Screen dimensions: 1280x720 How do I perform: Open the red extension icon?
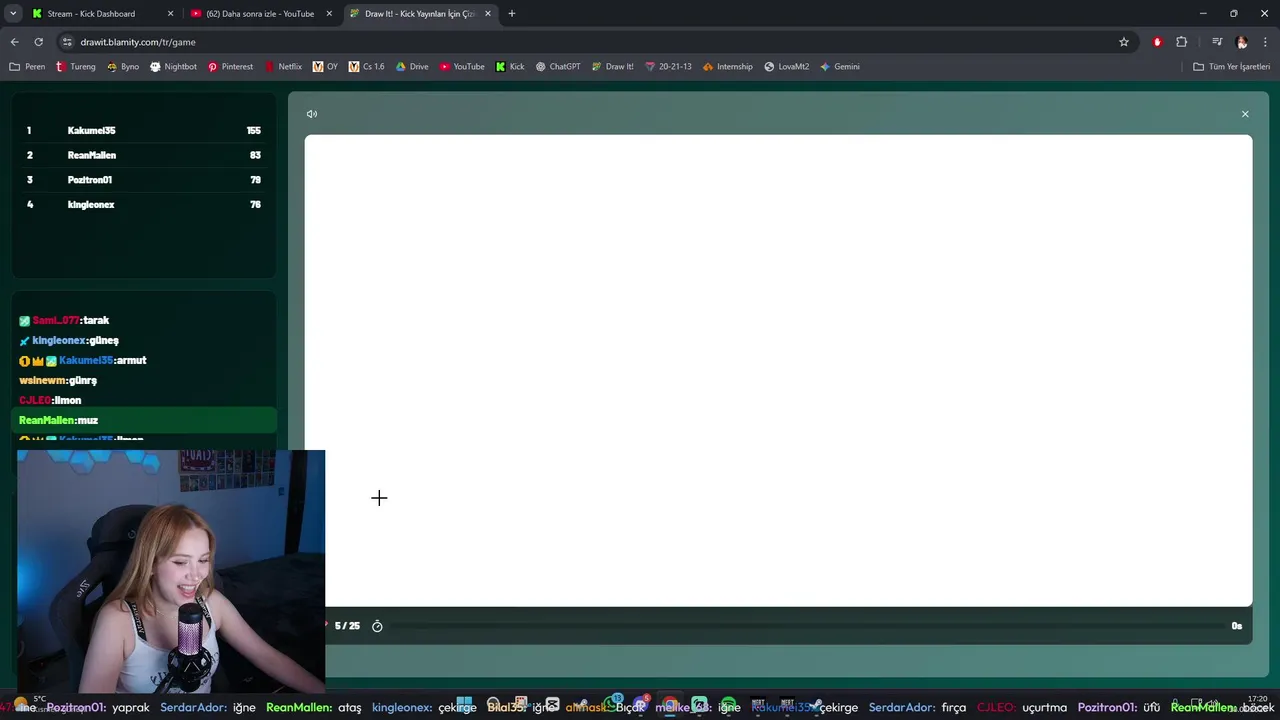[x=1157, y=42]
